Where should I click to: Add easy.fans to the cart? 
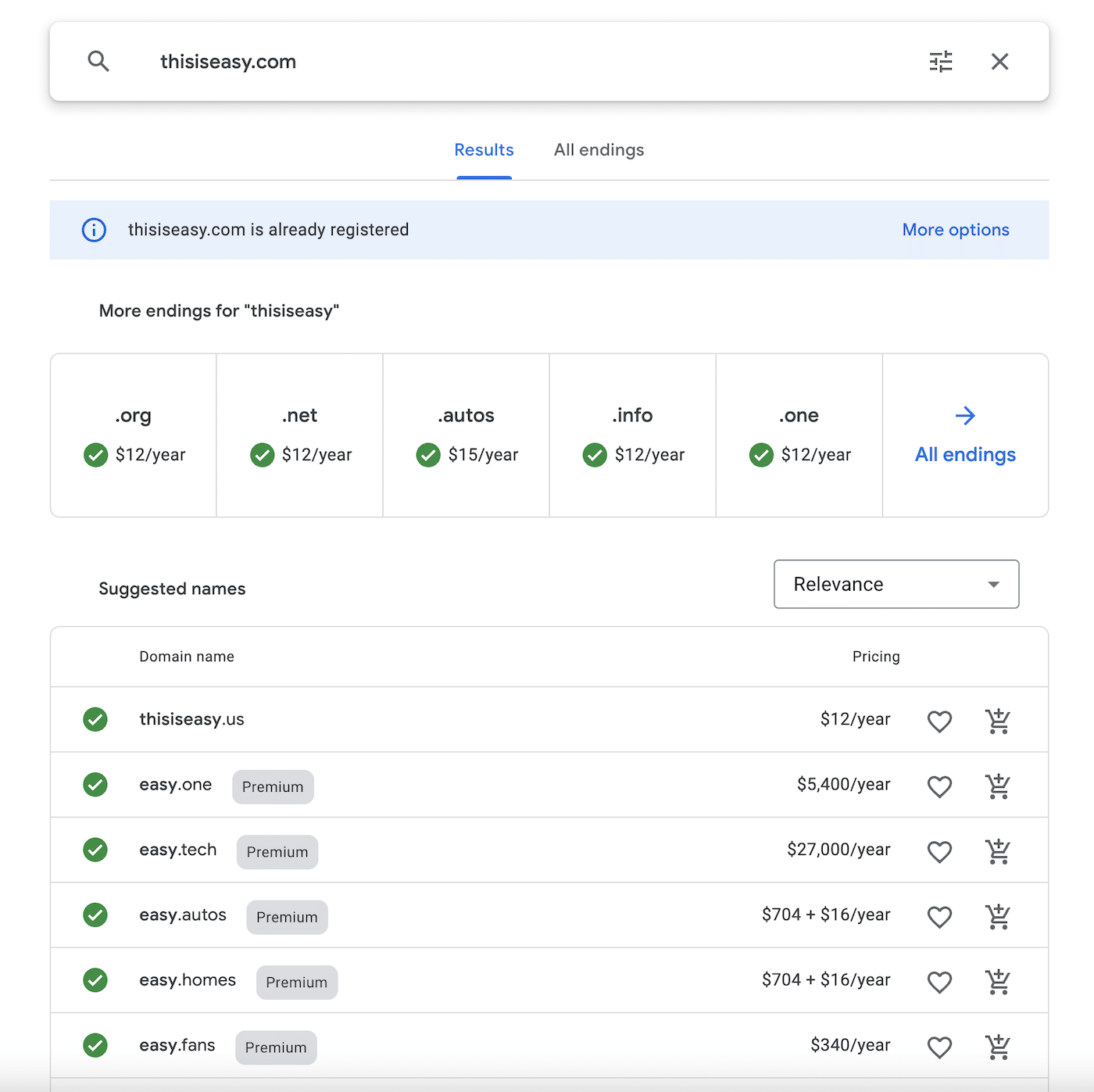coord(998,1046)
